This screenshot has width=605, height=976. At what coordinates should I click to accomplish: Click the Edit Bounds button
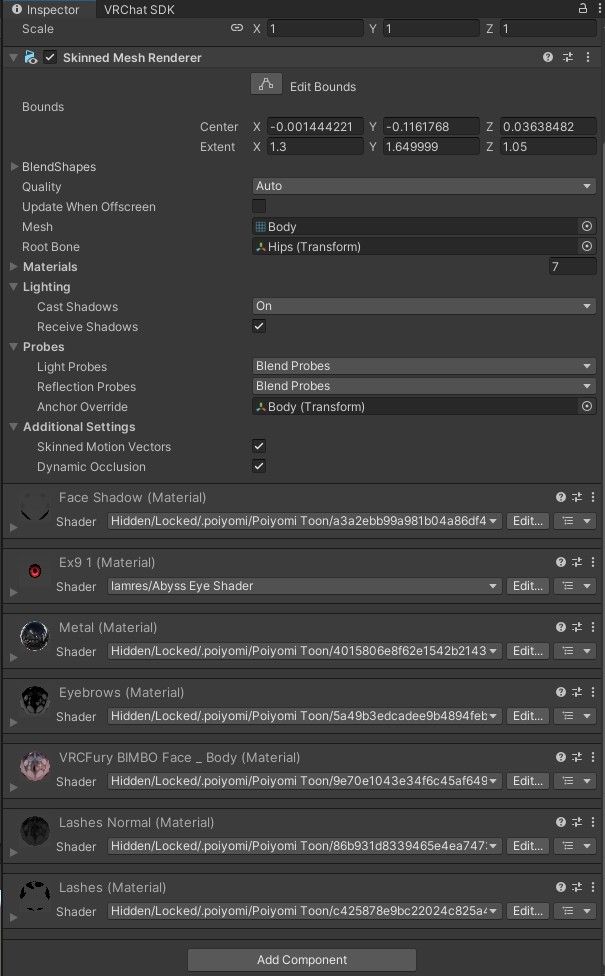coord(266,84)
